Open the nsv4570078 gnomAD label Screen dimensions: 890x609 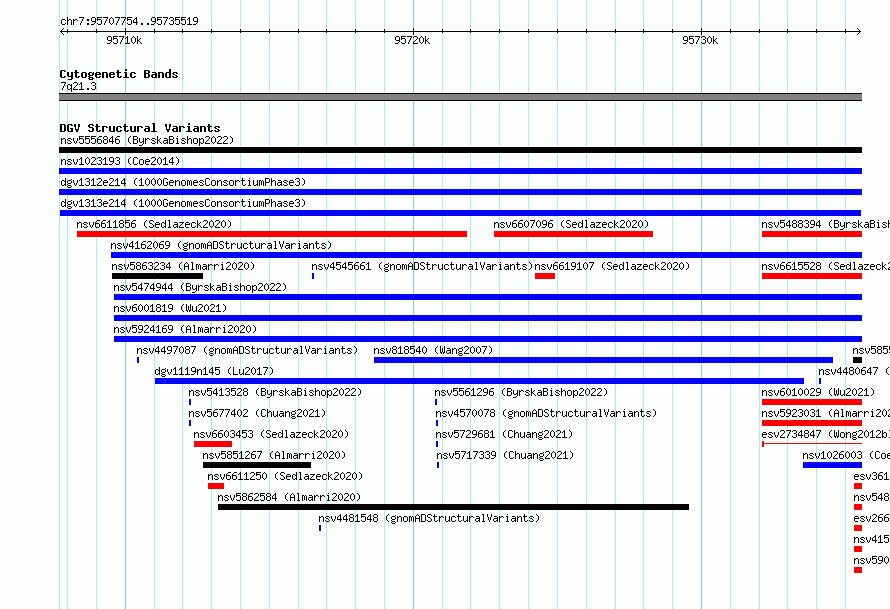[x=546, y=413]
